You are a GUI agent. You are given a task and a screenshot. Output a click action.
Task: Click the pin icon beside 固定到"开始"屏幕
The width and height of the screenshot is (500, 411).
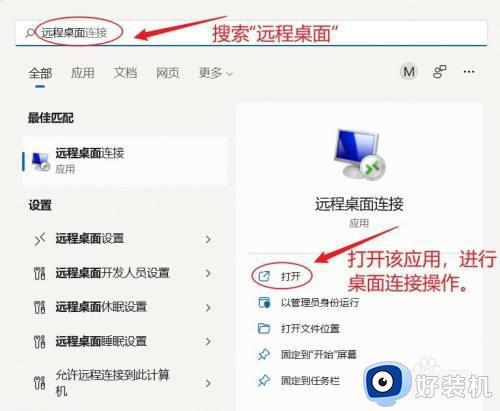(x=264, y=354)
